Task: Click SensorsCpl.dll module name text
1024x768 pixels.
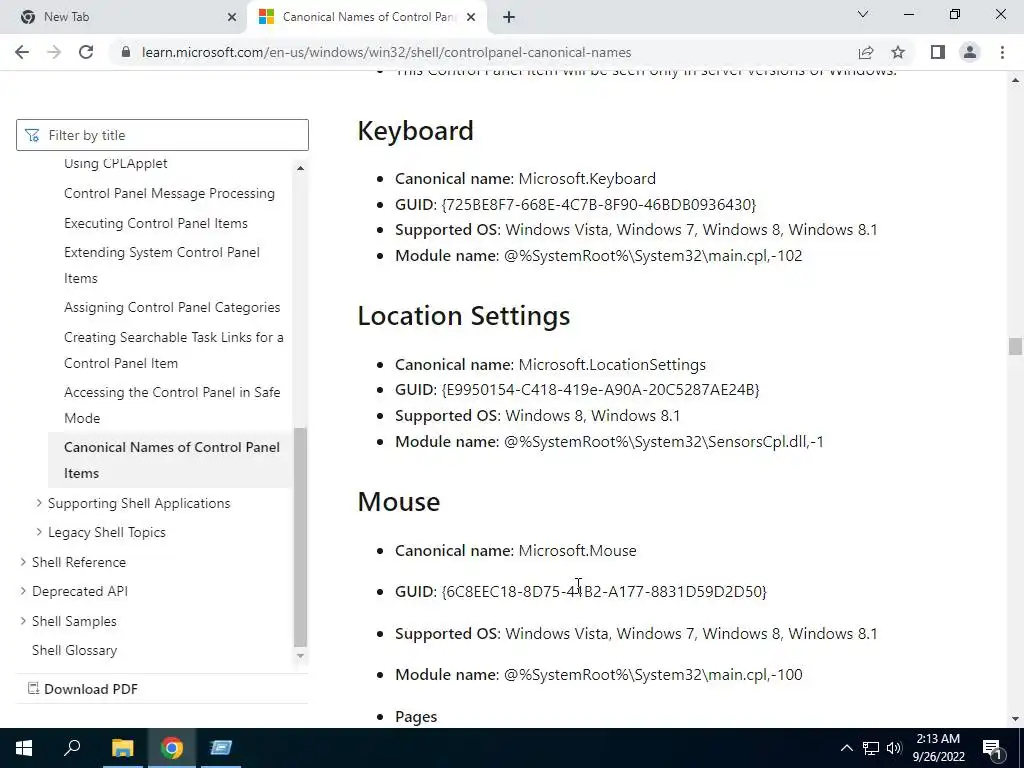Action: coord(664,441)
